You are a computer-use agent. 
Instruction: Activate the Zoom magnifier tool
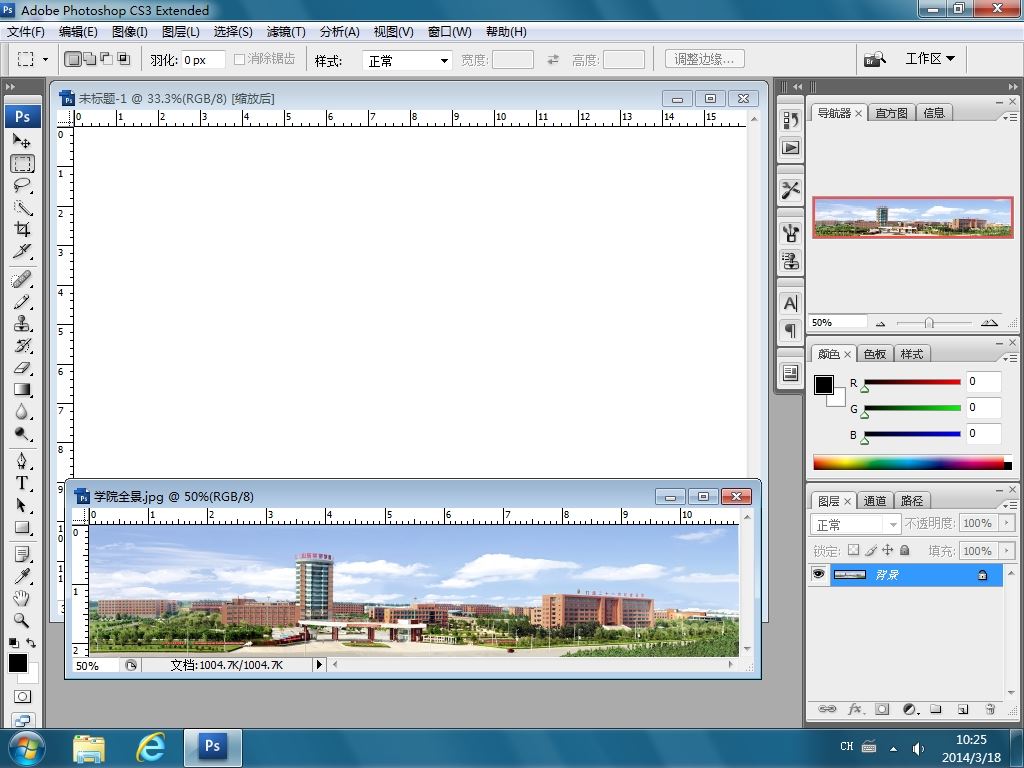click(x=22, y=620)
